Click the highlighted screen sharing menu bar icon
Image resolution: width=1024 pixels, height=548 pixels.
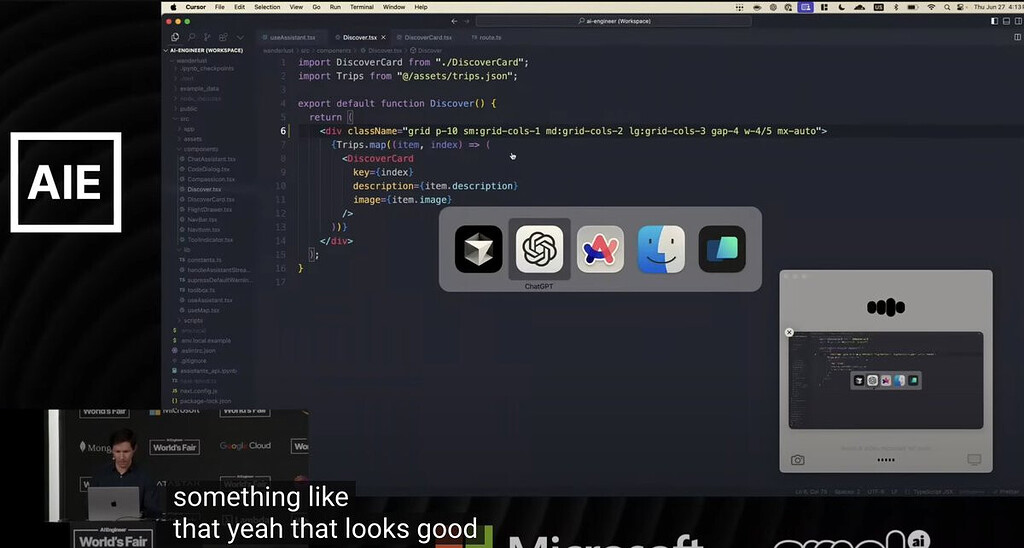(x=806, y=7)
